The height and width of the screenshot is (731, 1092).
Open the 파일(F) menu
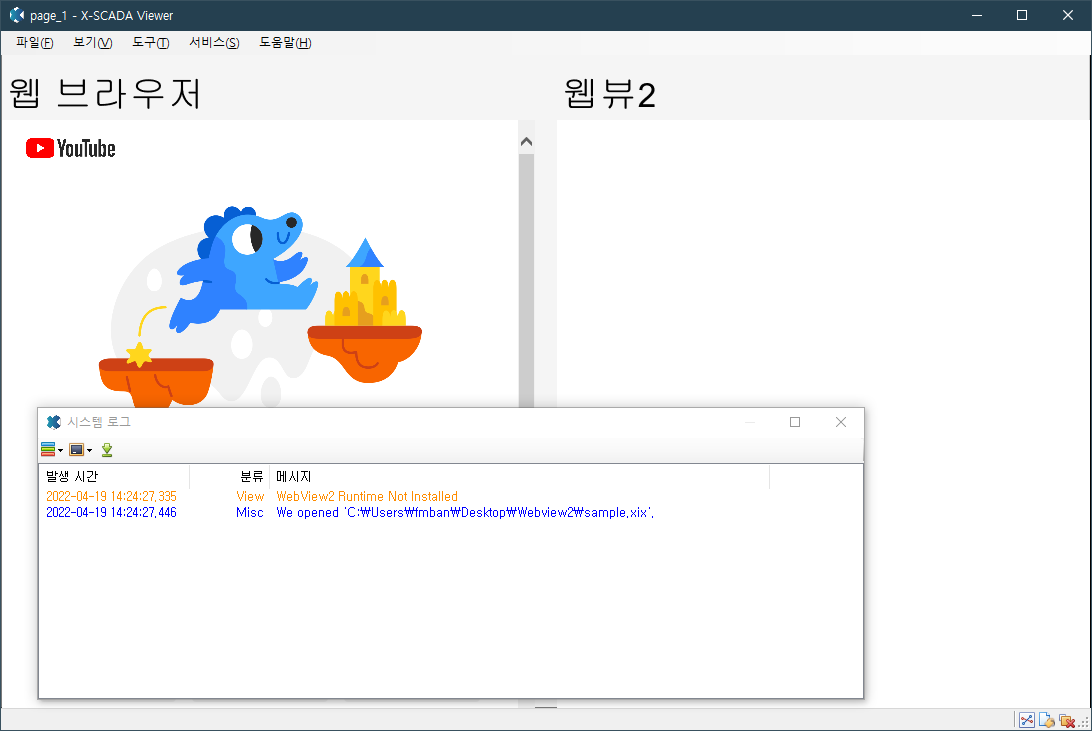34,42
